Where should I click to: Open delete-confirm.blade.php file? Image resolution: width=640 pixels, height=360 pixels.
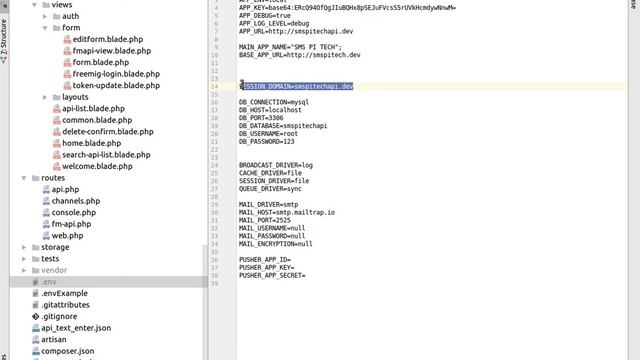point(108,132)
